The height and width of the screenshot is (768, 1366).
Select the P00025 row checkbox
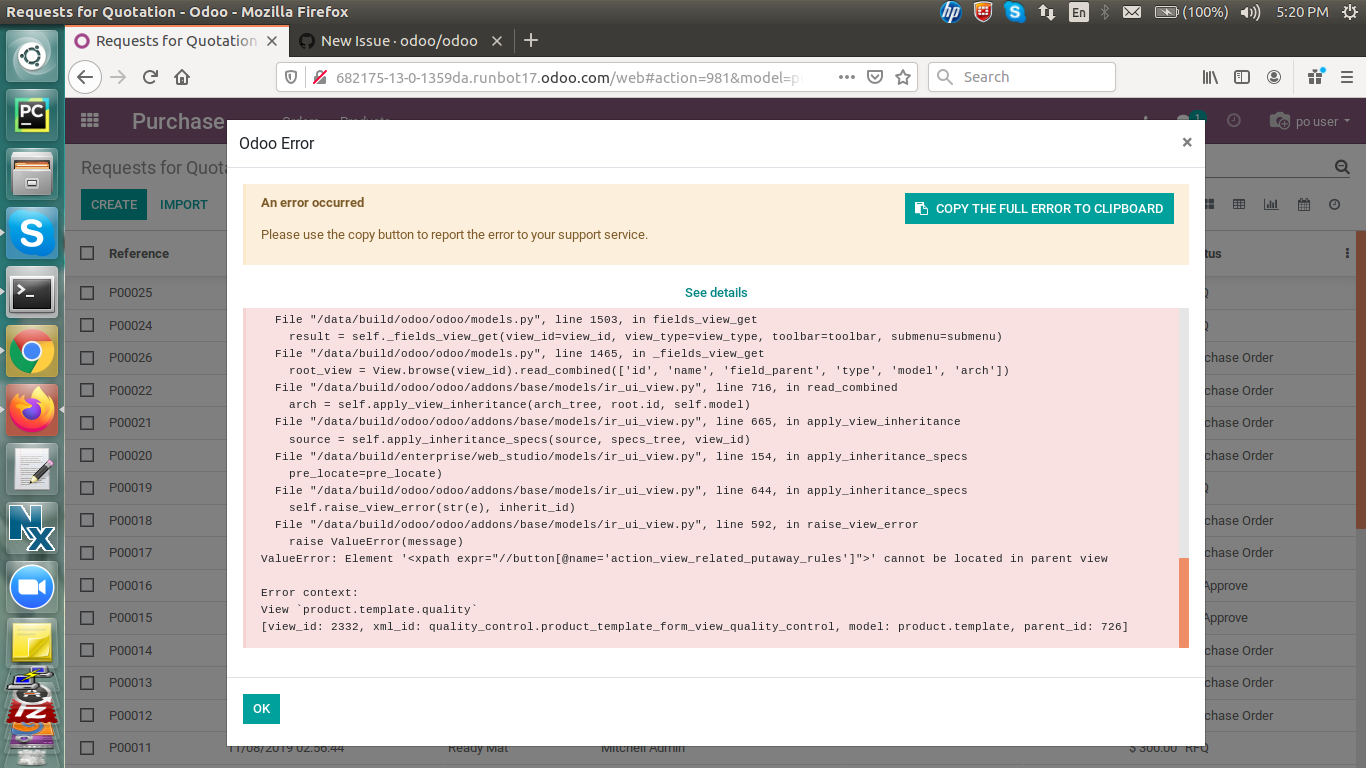click(87, 292)
